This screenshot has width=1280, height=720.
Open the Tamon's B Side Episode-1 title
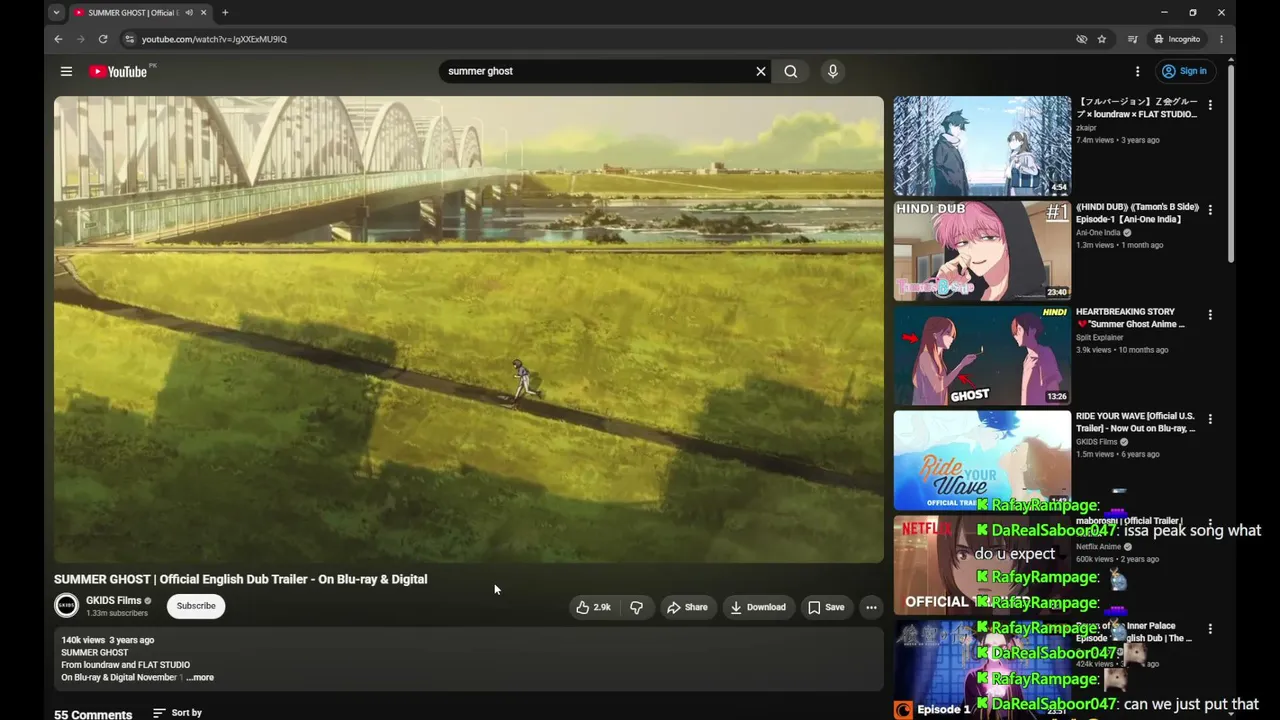pos(1137,213)
